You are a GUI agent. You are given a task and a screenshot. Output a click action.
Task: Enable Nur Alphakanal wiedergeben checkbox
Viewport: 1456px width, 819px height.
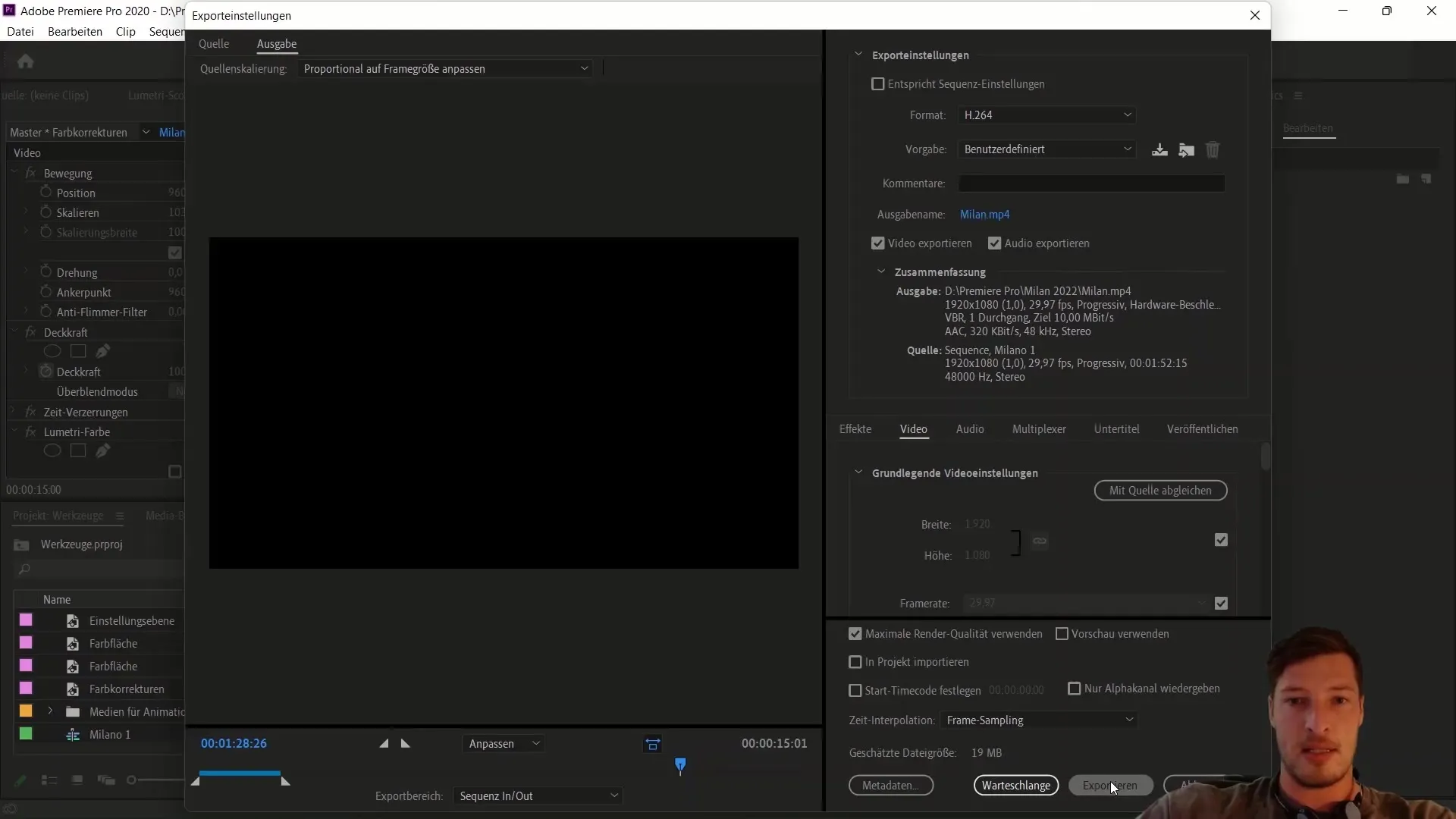tap(1075, 689)
